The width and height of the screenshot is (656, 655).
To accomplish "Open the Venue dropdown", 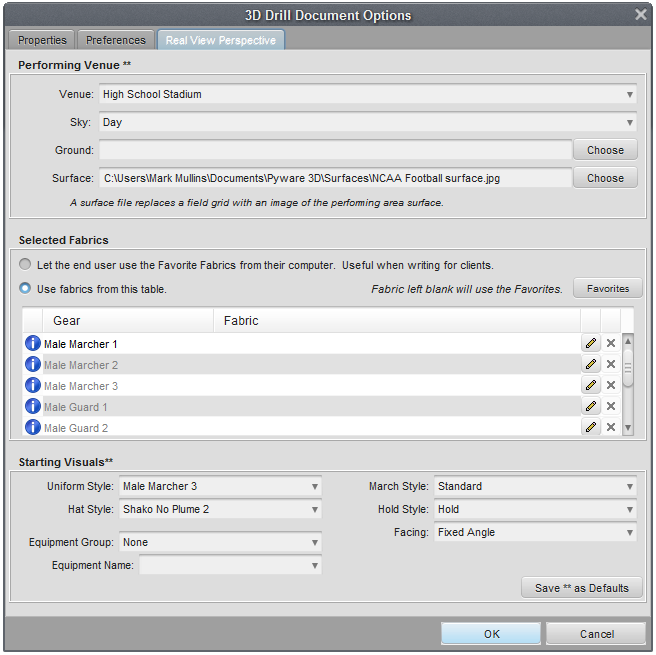I will point(368,95).
